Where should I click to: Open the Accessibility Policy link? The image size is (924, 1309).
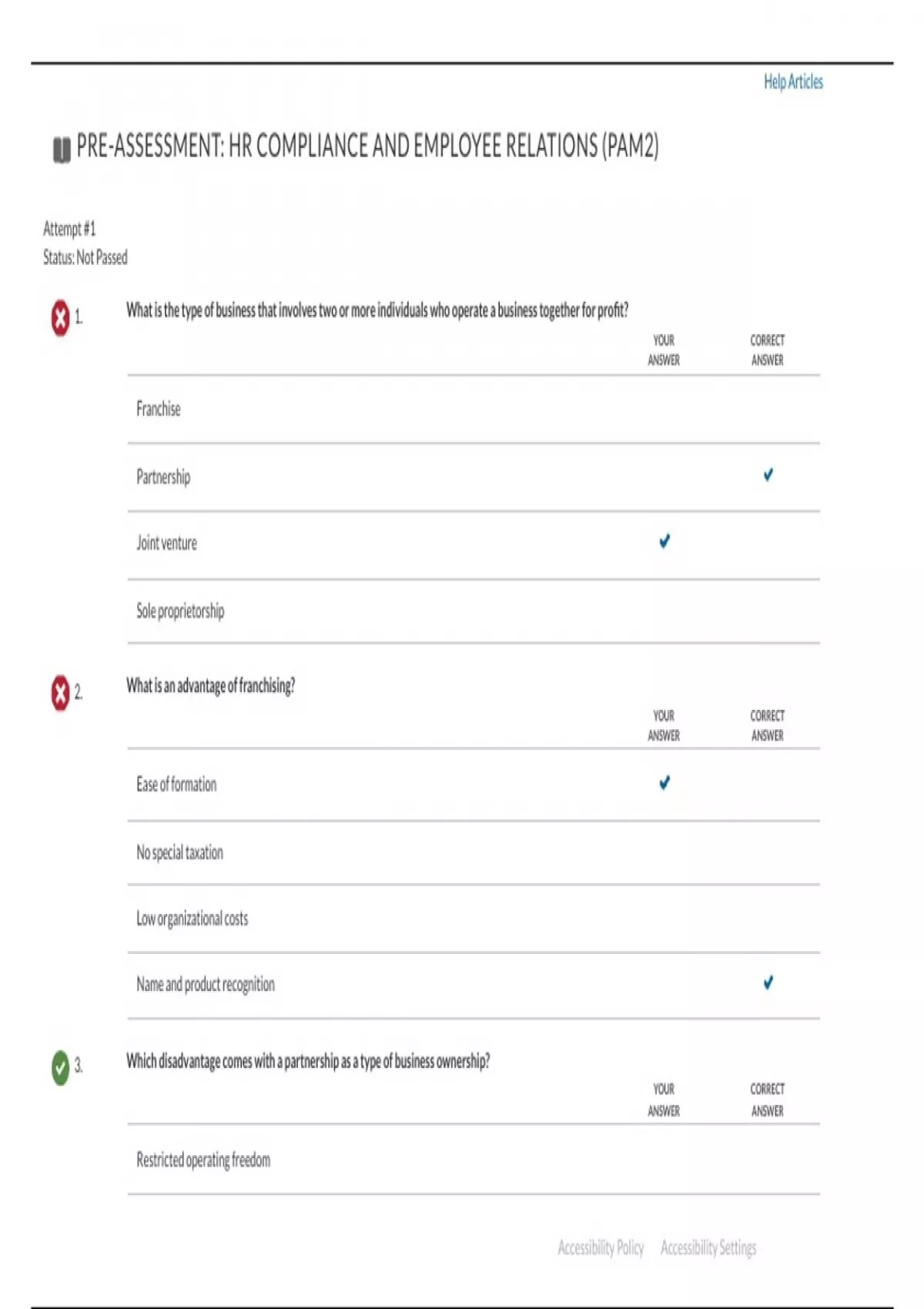601,1247
